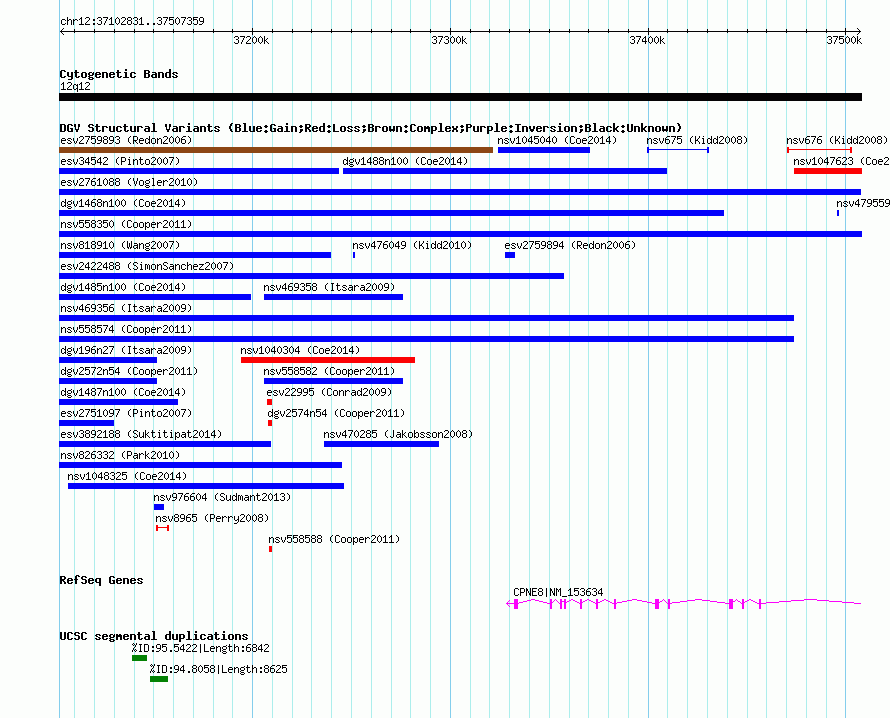Click the nsv676 (Kidd2008) red variant label
890x718 pixels.
point(837,140)
